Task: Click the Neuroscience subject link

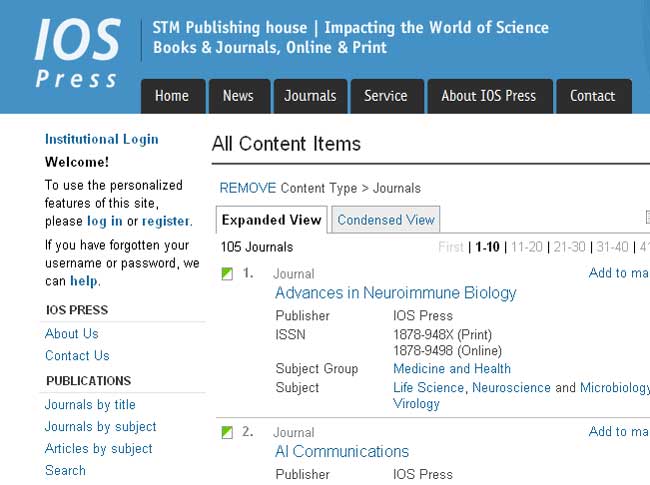Action: click(512, 388)
